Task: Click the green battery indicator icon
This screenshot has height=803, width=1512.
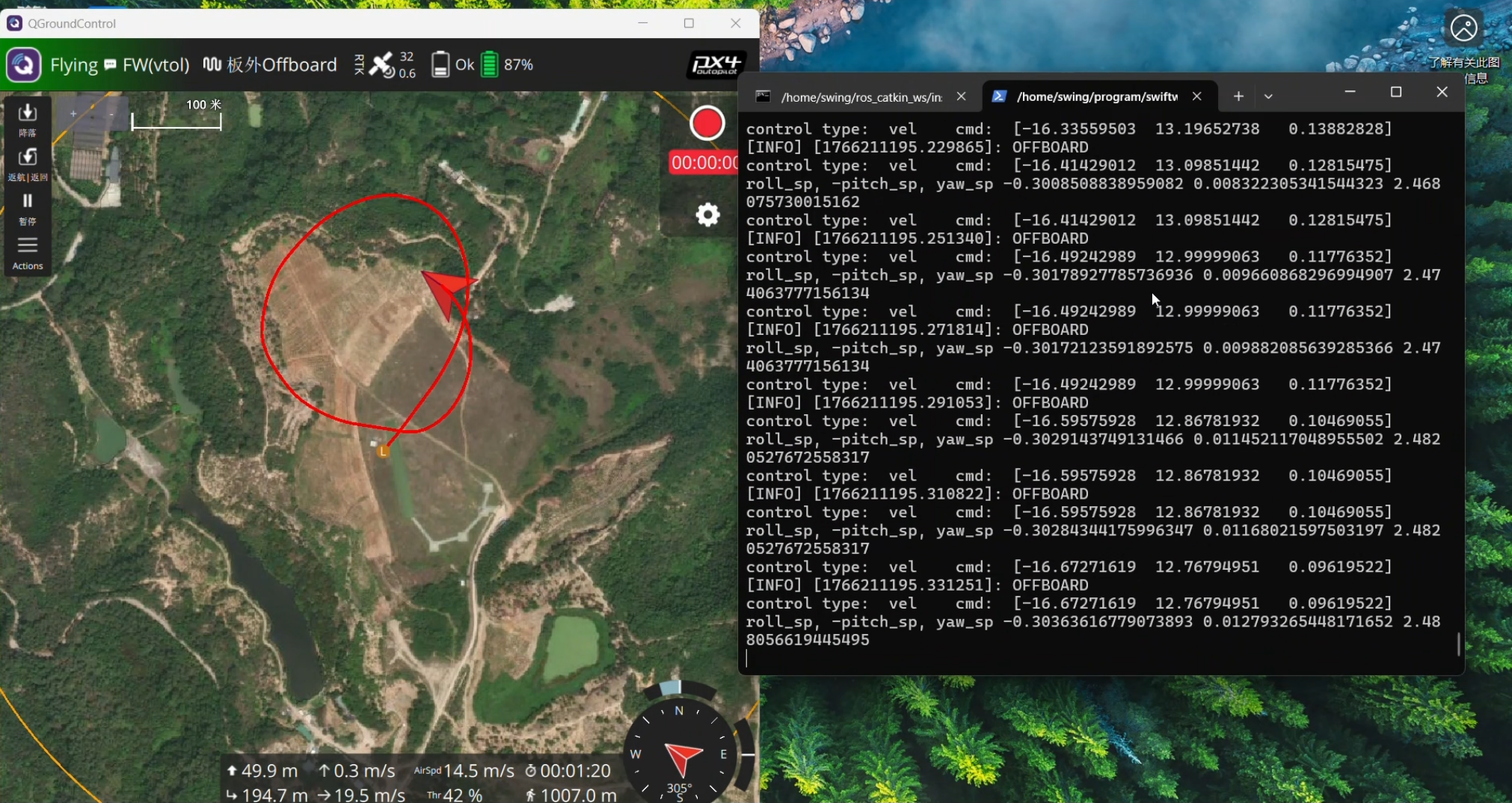Action: click(x=489, y=64)
